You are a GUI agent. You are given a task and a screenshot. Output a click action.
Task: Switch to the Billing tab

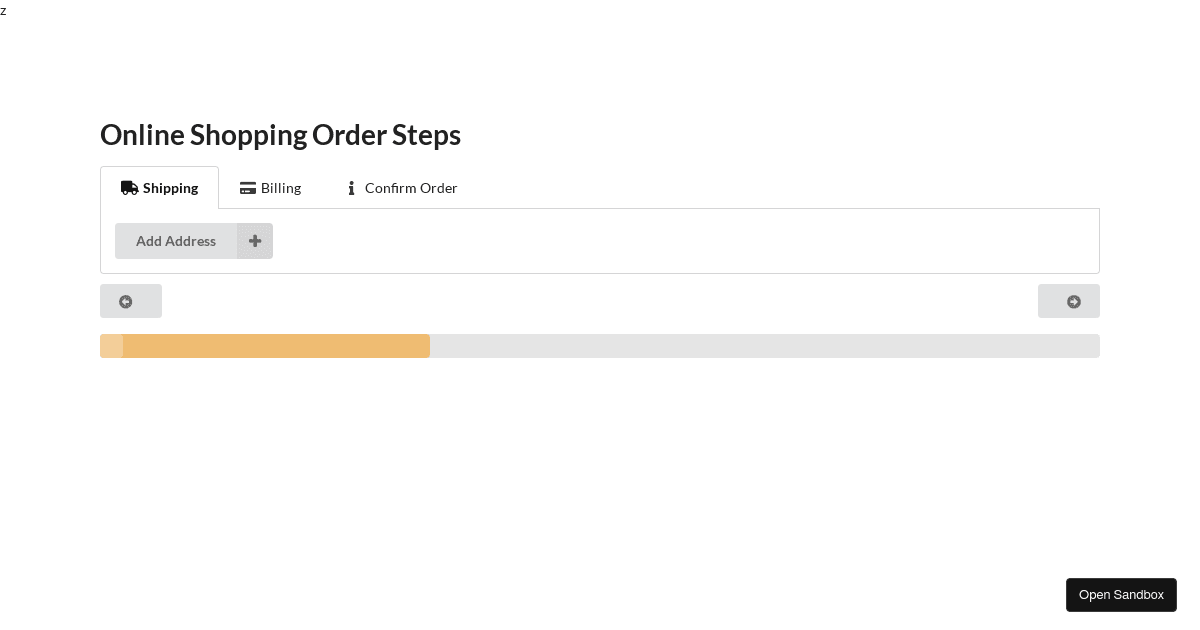[x=280, y=188]
